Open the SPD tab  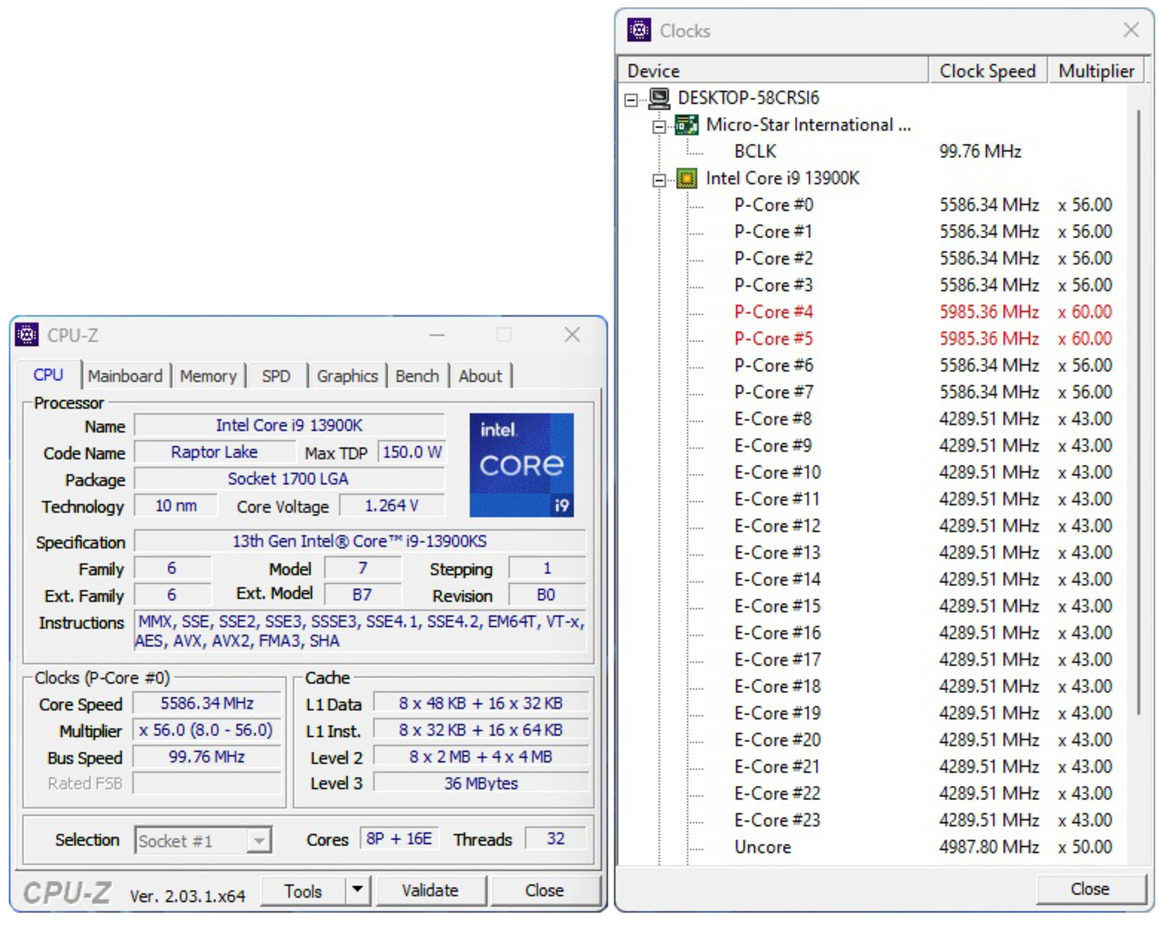point(276,375)
